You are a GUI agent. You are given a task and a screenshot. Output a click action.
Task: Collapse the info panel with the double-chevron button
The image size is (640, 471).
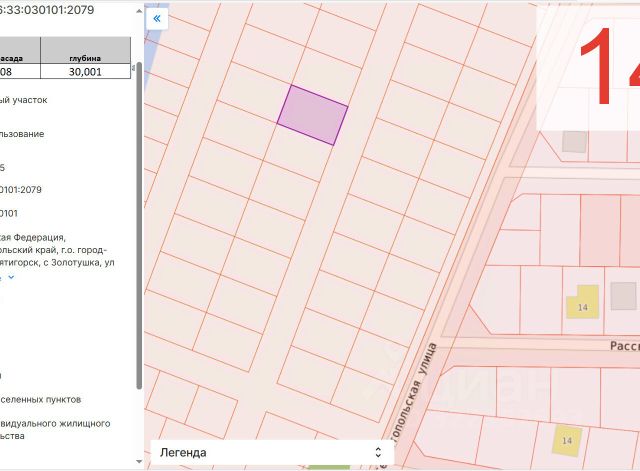[157, 18]
